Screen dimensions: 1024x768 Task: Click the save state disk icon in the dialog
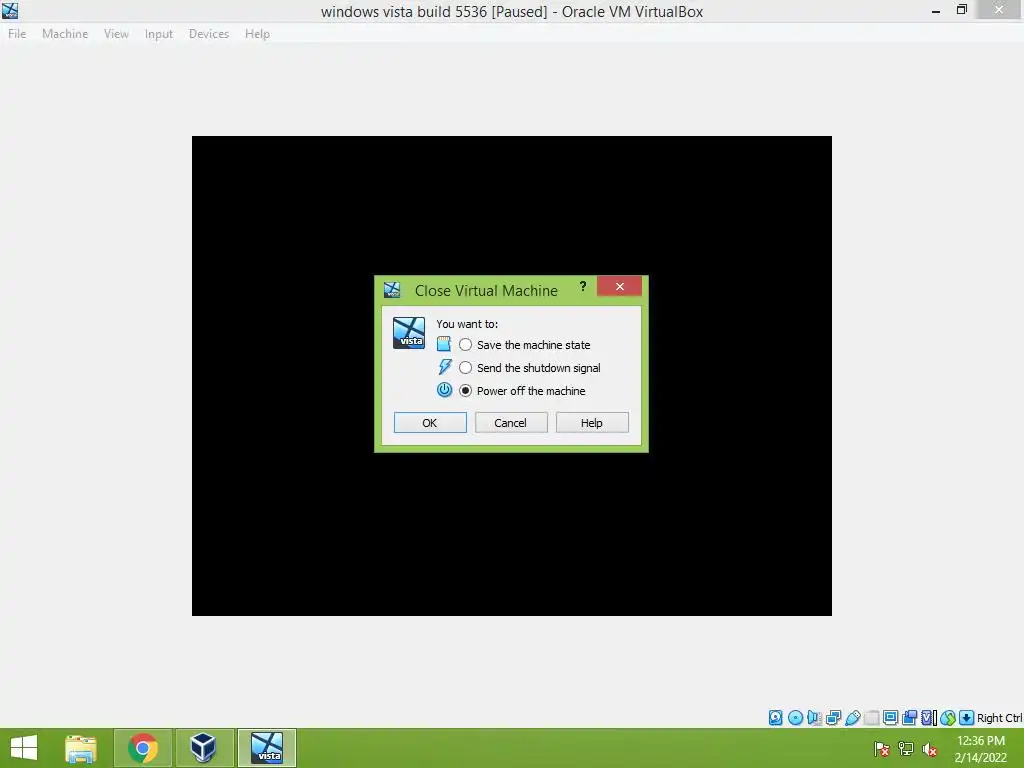(x=444, y=344)
